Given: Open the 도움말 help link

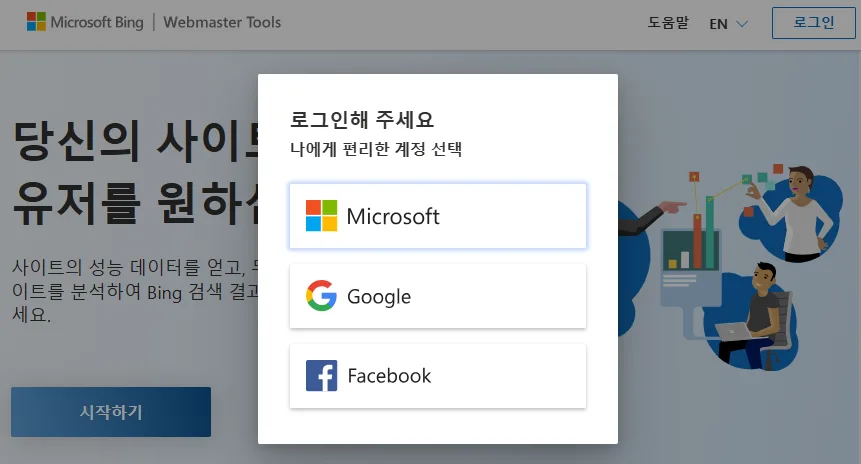Looking at the screenshot, I should coord(668,23).
